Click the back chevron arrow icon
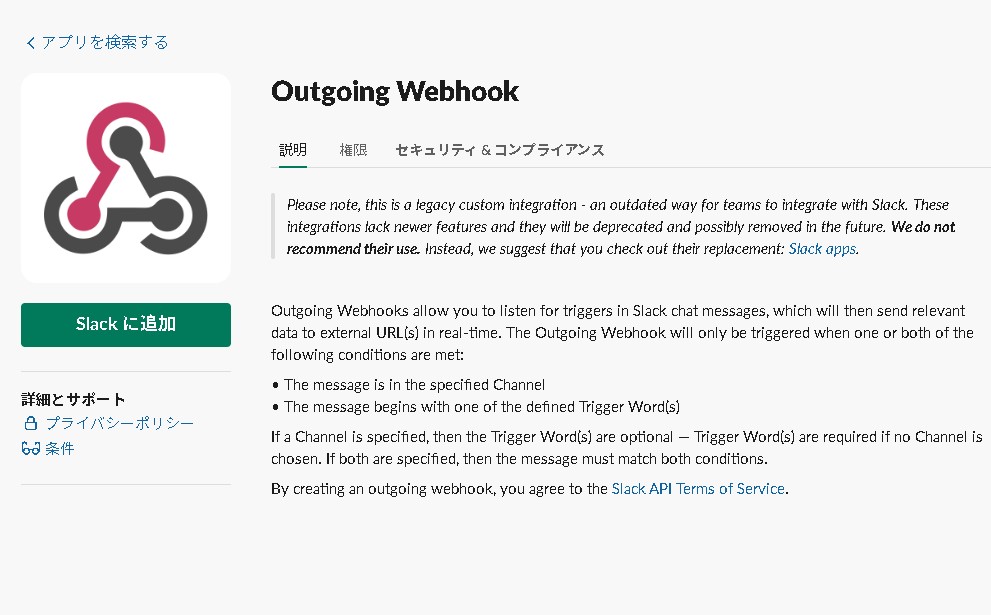Viewport: 991px width, 615px height. click(30, 43)
